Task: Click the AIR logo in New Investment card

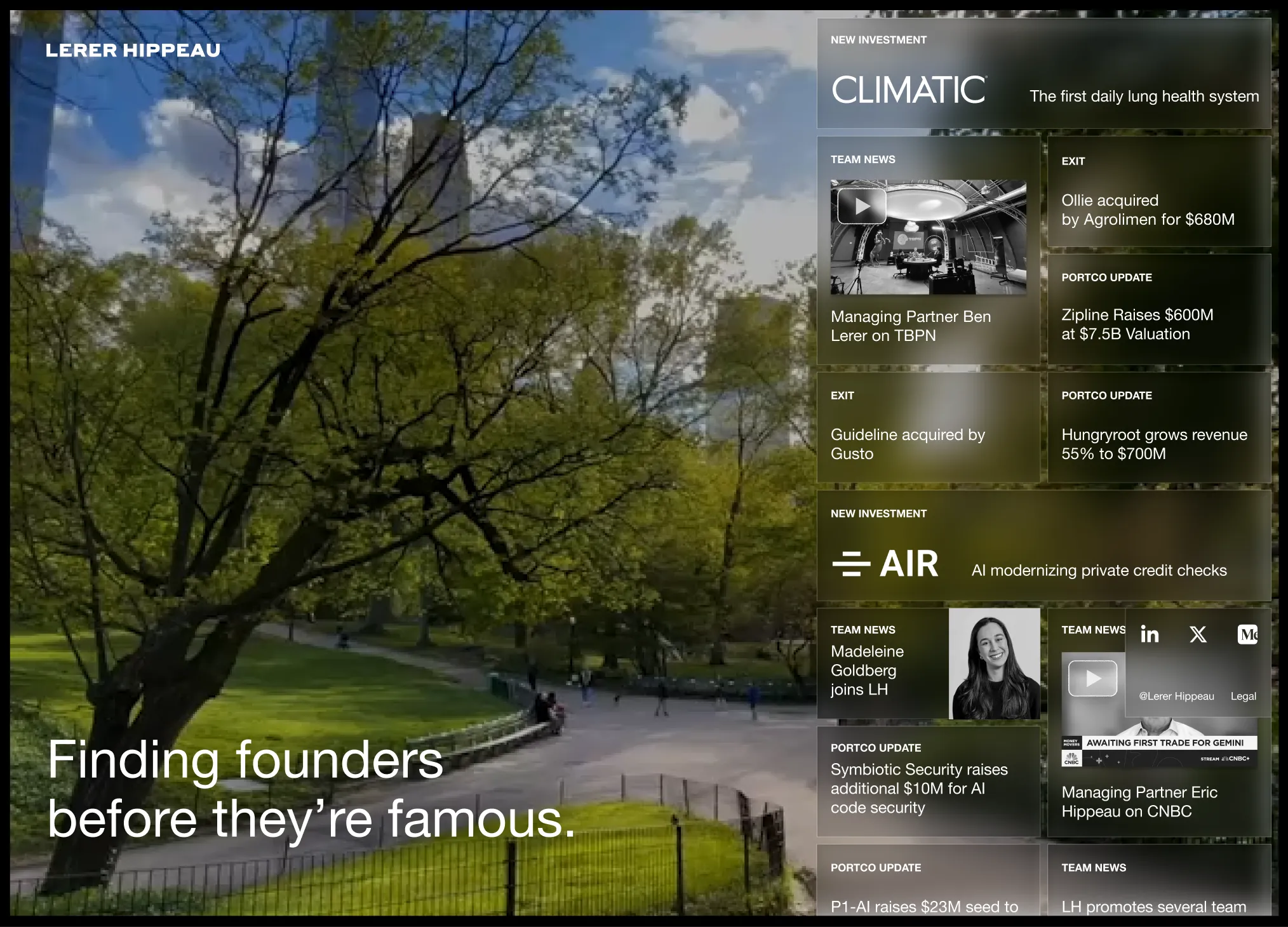Action: click(x=885, y=564)
